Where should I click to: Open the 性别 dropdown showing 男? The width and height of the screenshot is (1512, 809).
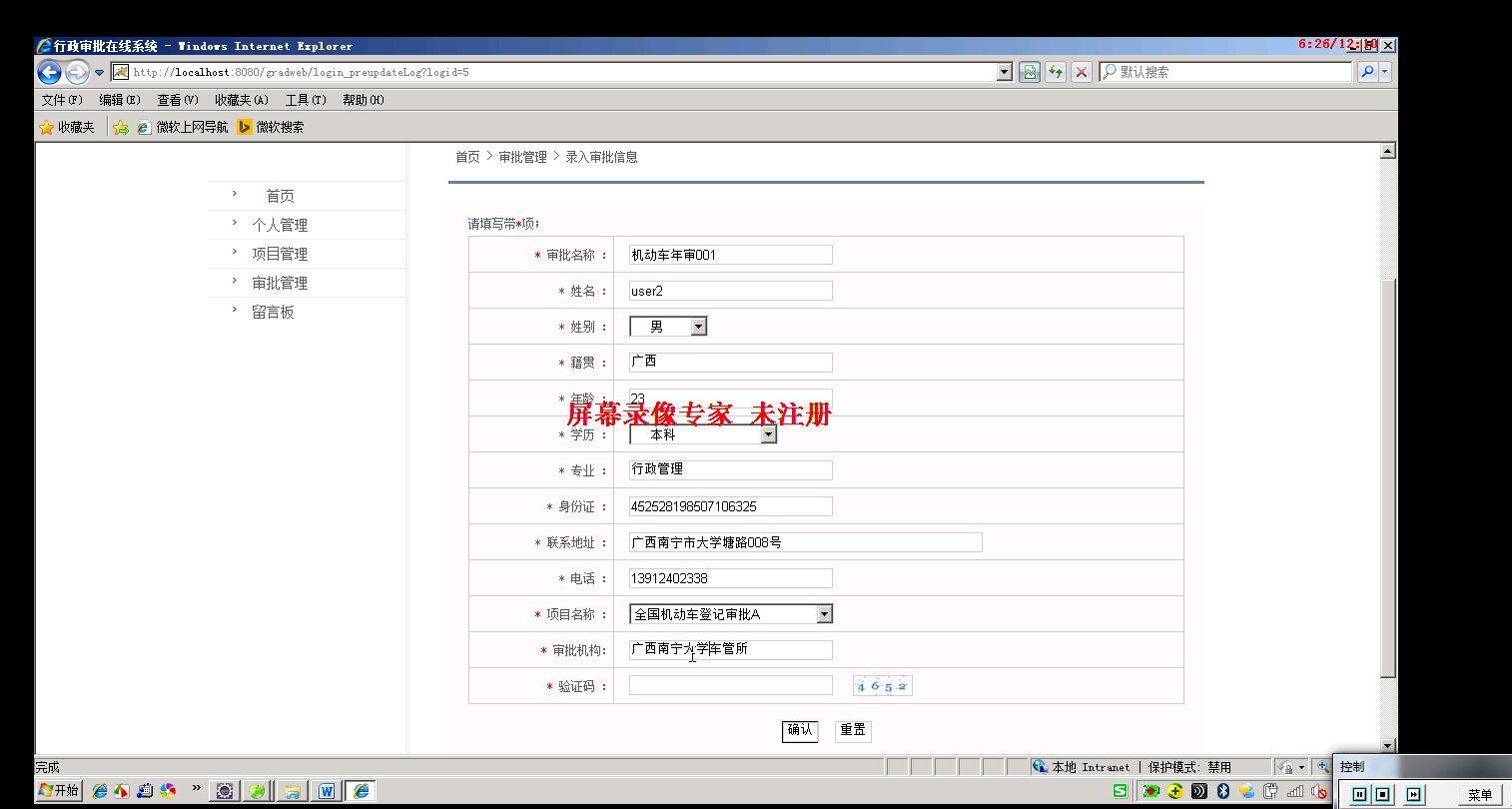(668, 327)
